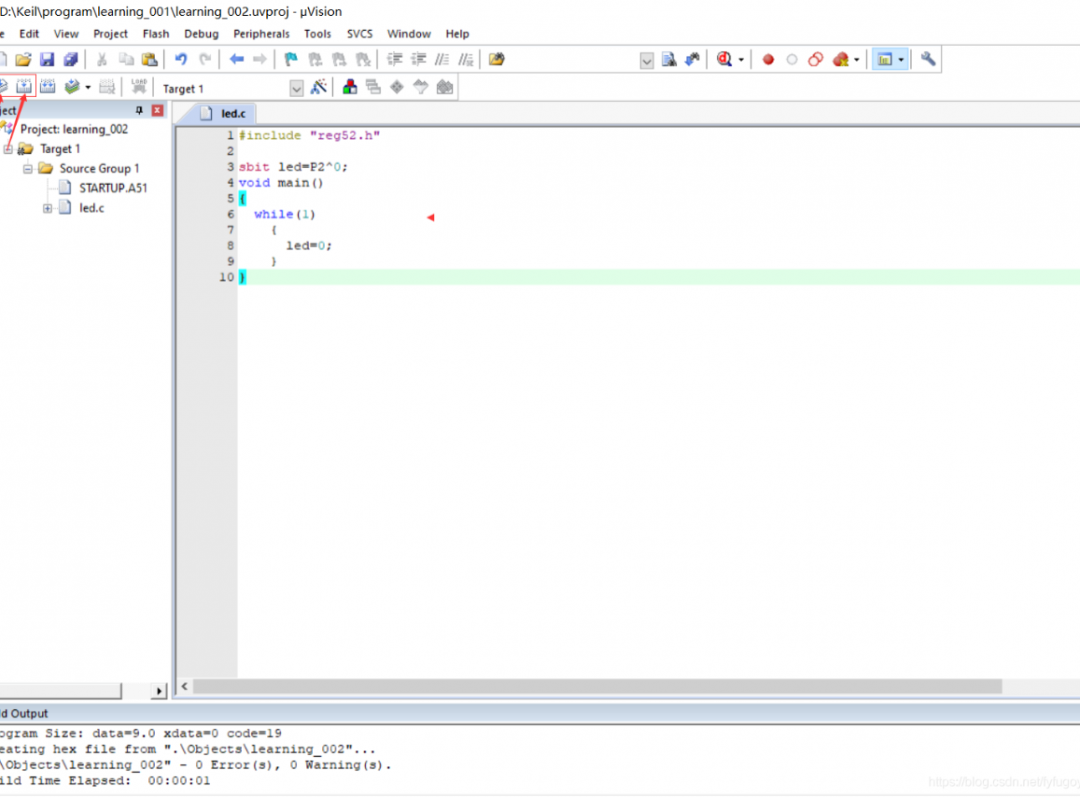Click the Save All icon
The width and height of the screenshot is (1080, 797).
pyautogui.click(x=71, y=59)
